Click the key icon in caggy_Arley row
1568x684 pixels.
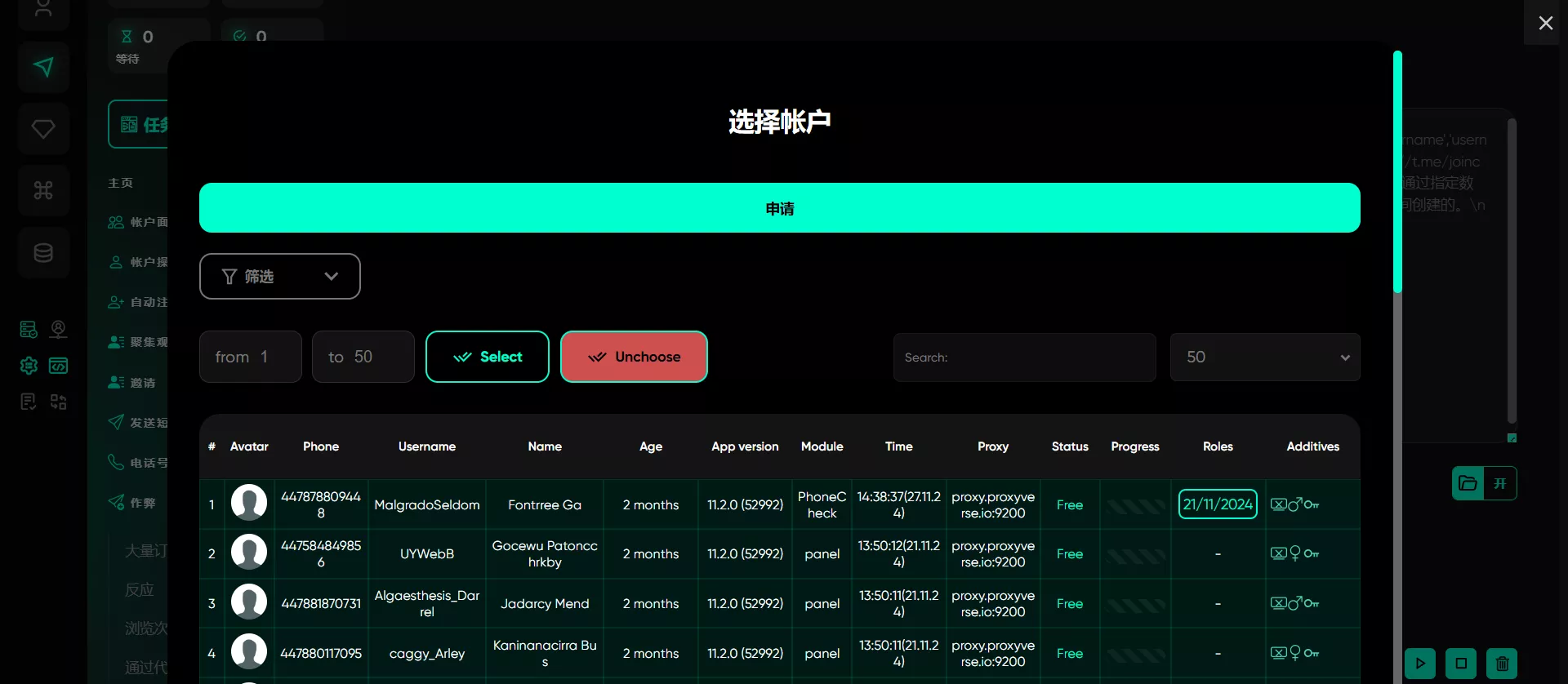1312,653
